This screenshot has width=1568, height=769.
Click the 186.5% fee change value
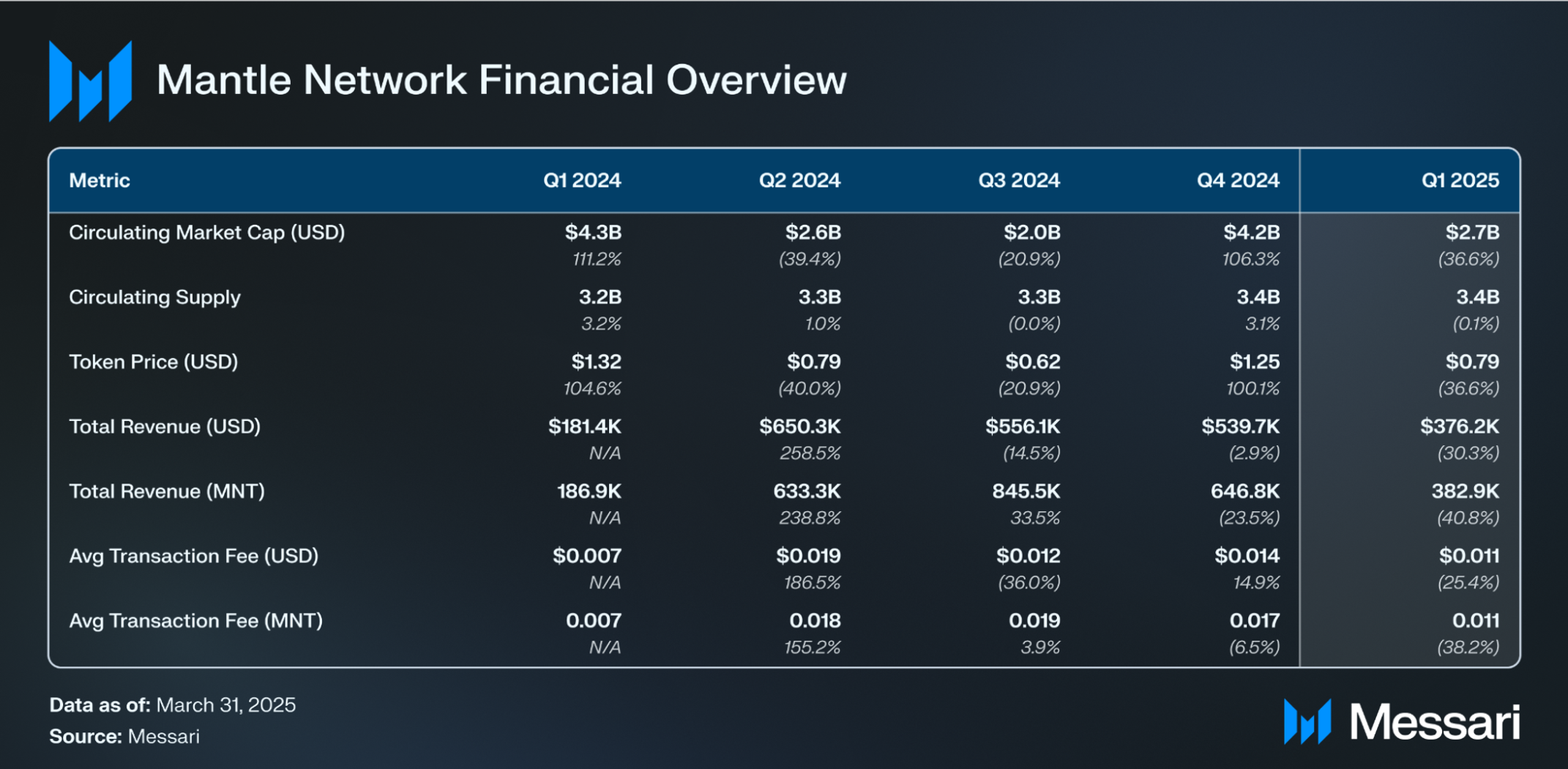point(813,583)
